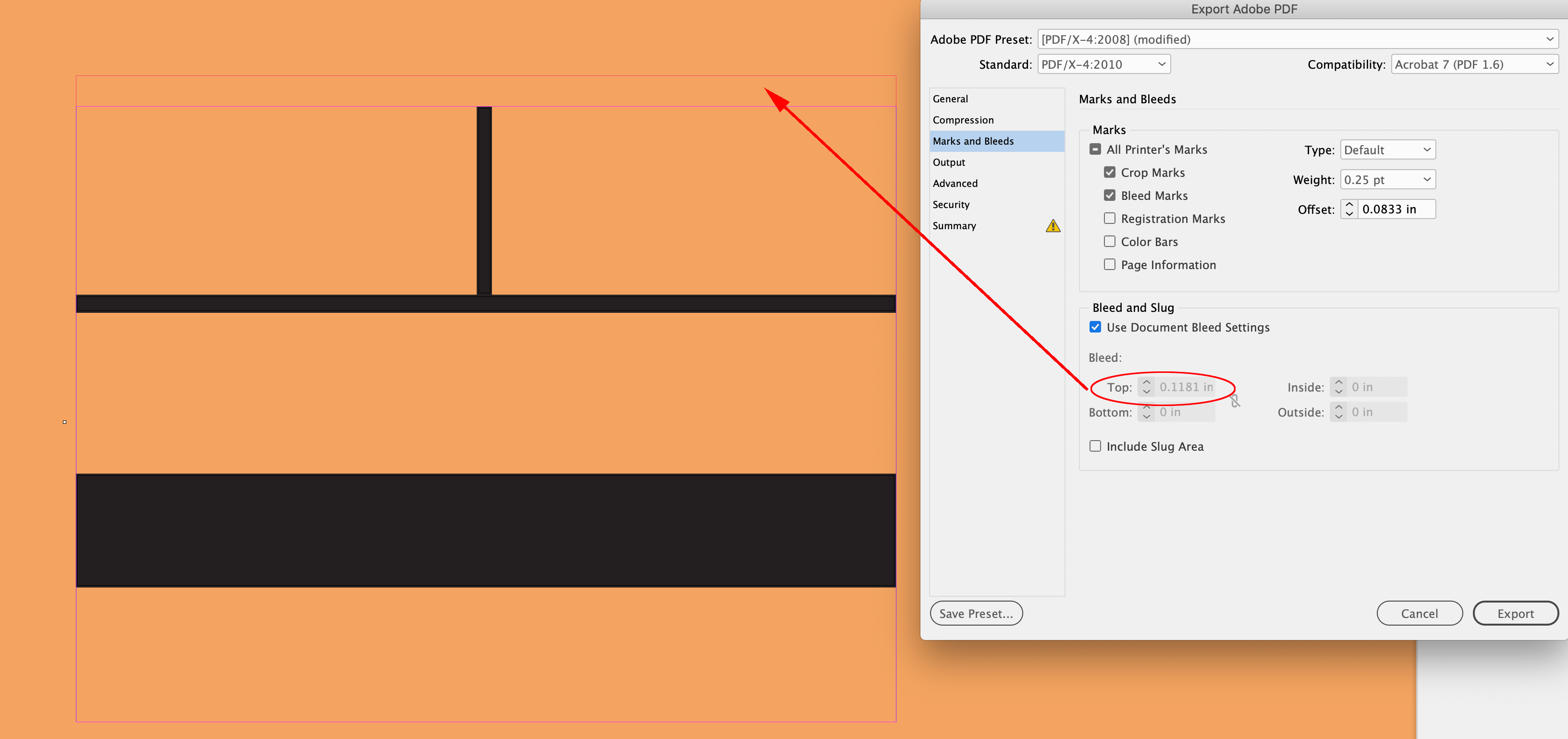Click the Inside bleed stepper control

1338,386
